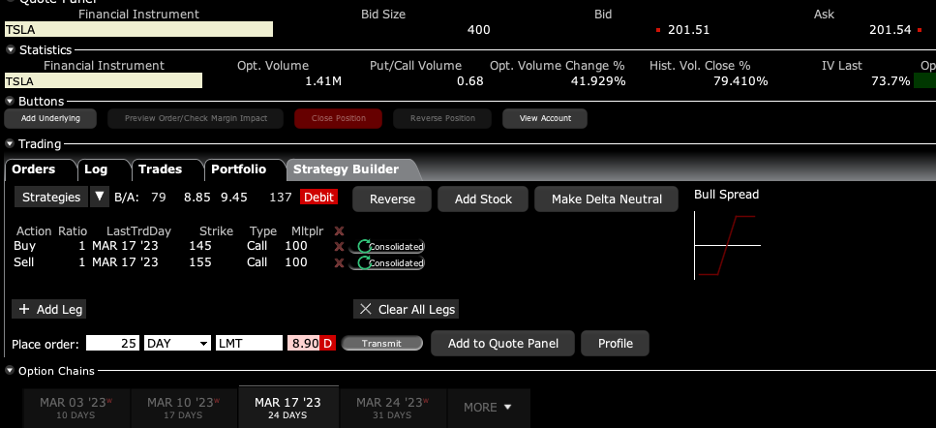Click TSLA in the Quote Panel
The width and height of the screenshot is (936, 428).
pos(138,29)
